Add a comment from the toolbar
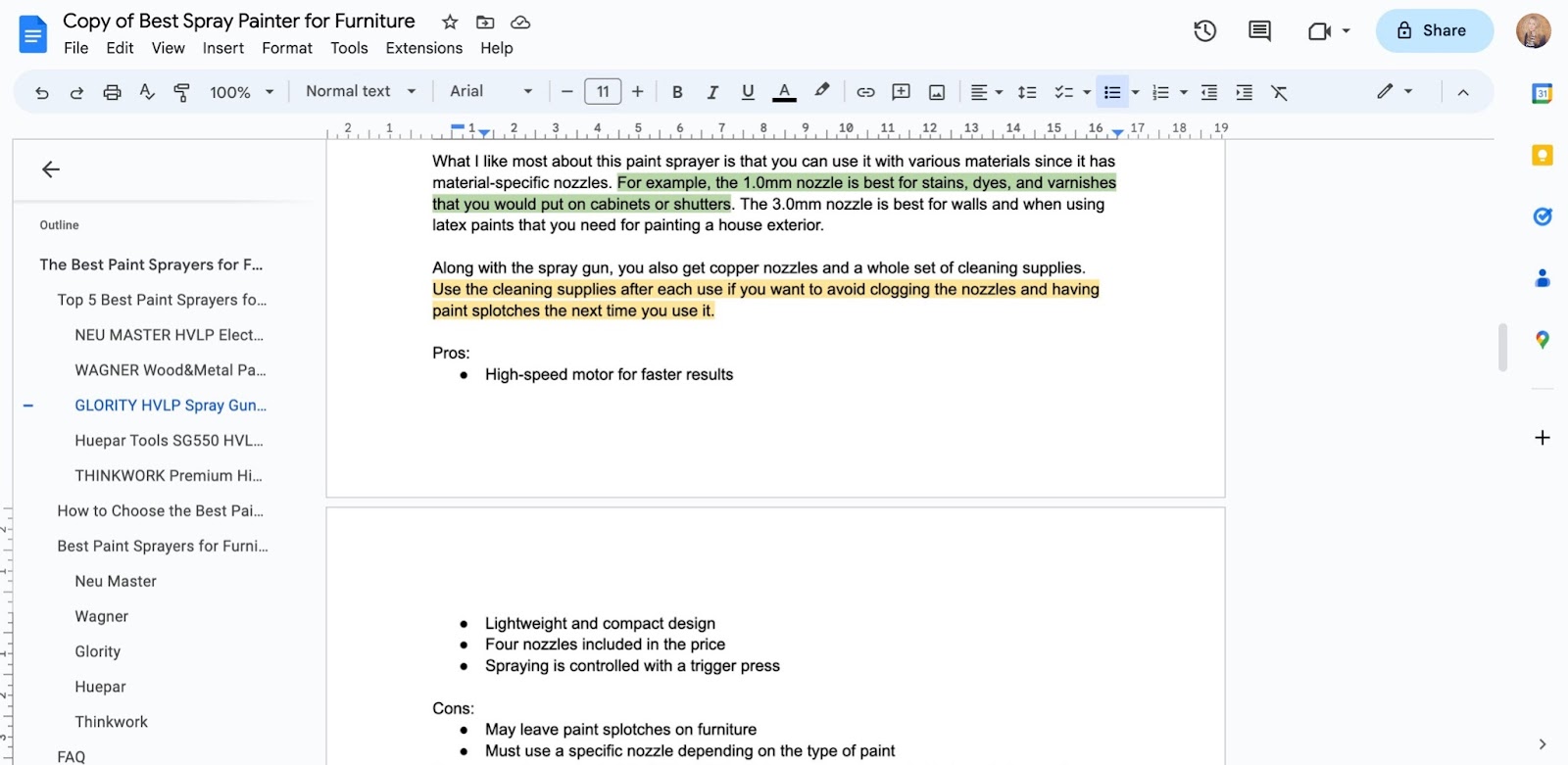 pos(901,92)
